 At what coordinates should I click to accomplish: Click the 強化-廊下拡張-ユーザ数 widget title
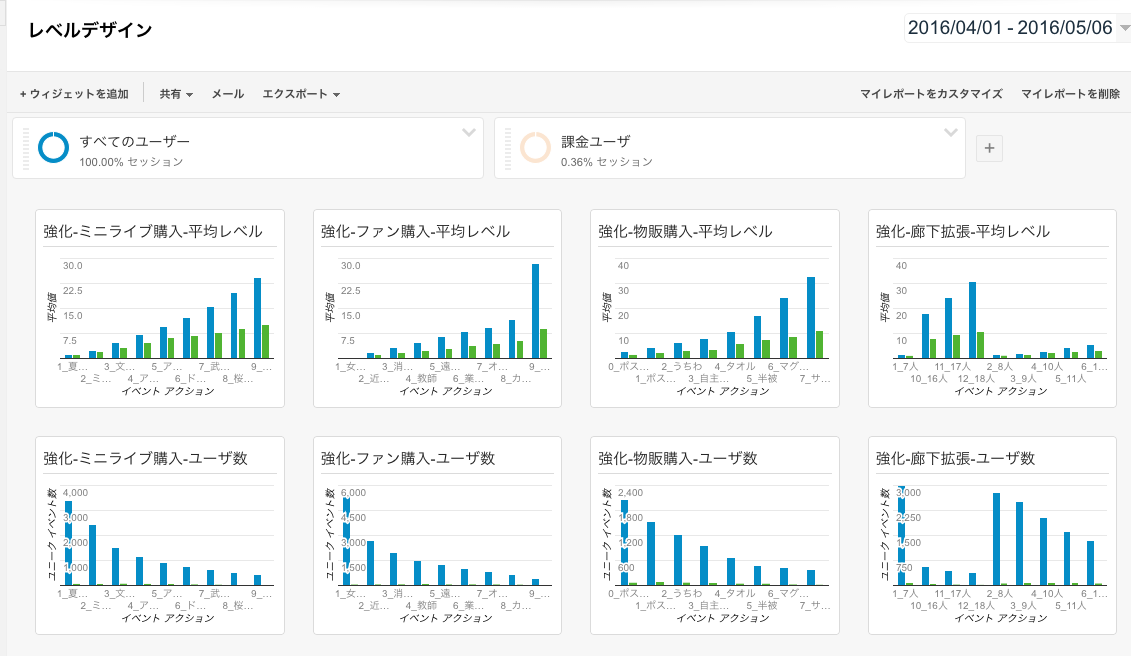click(955, 458)
